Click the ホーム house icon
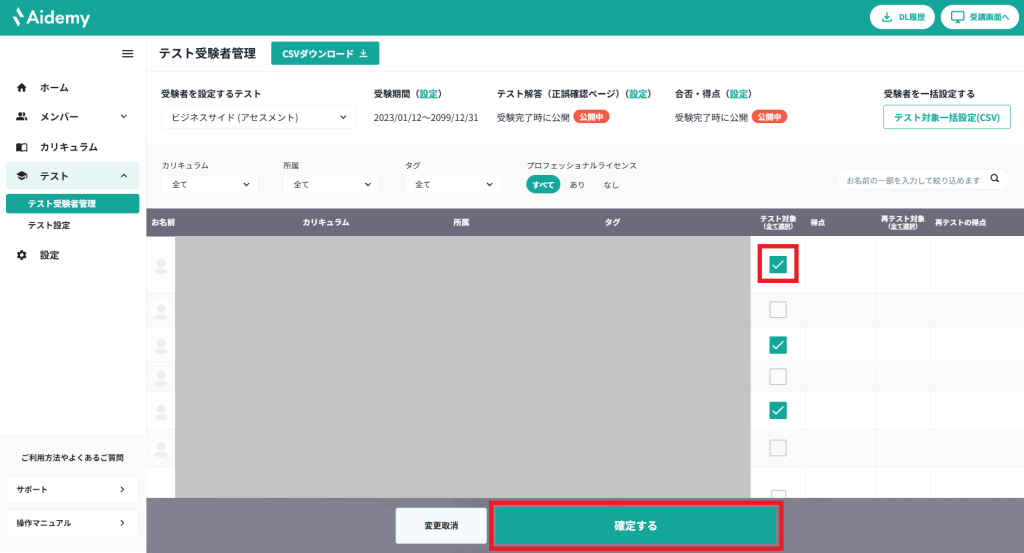This screenshot has width=1024, height=553. (x=22, y=87)
